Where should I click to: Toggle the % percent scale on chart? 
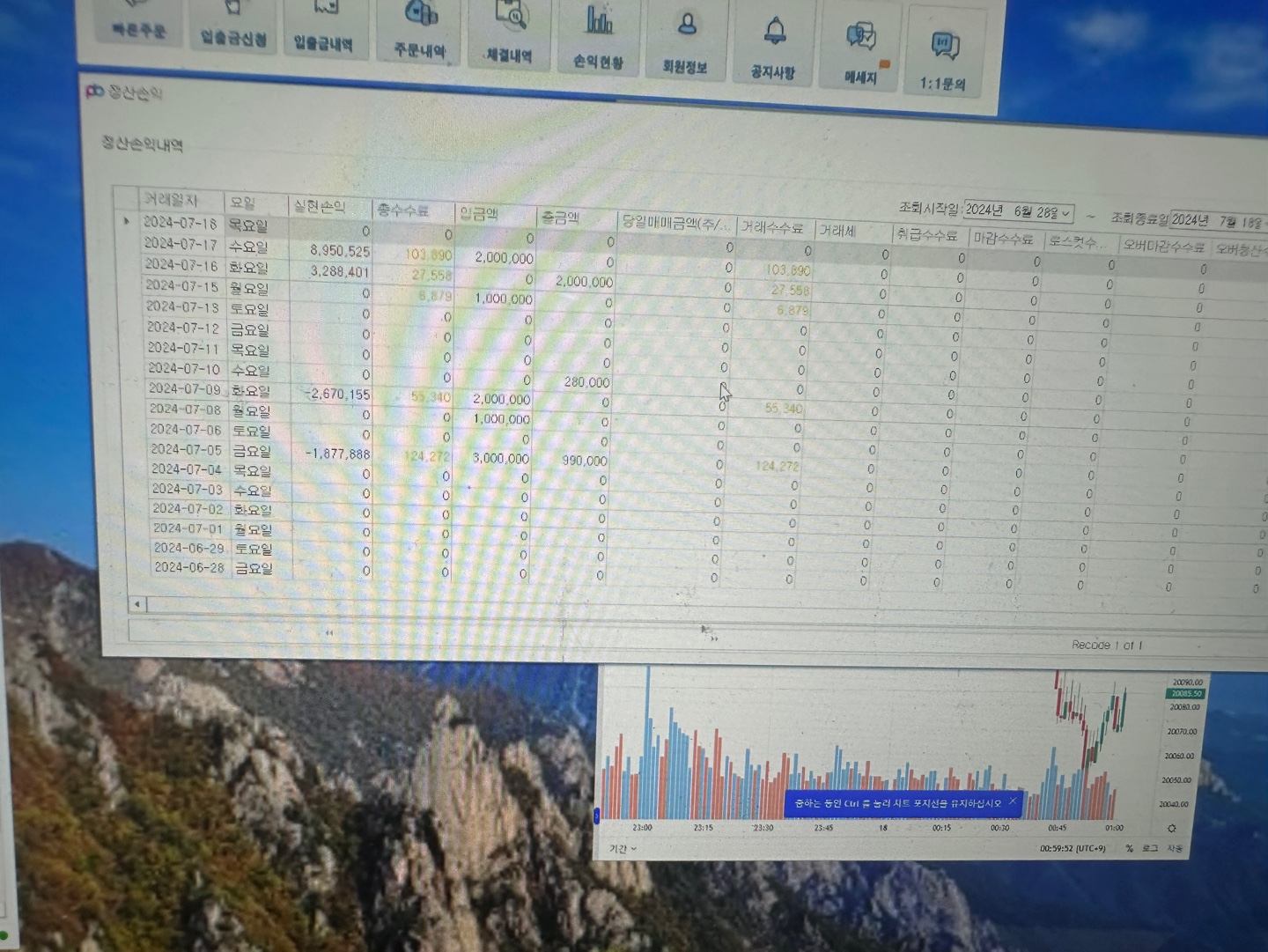pos(1129,849)
